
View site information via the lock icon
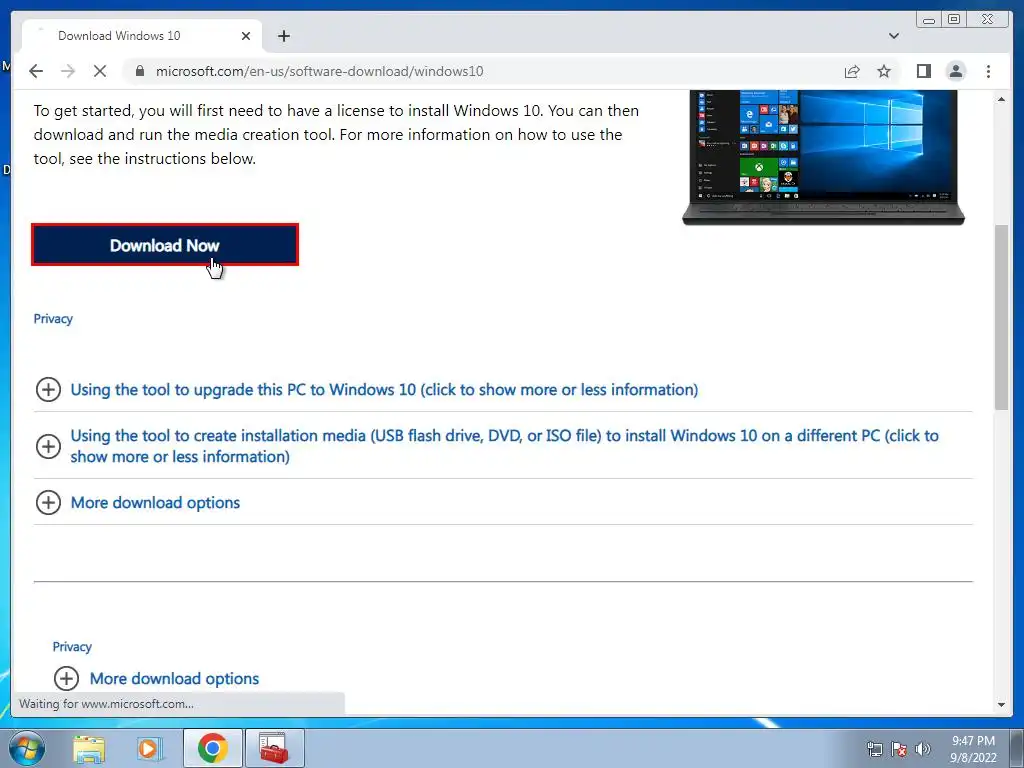(x=139, y=71)
